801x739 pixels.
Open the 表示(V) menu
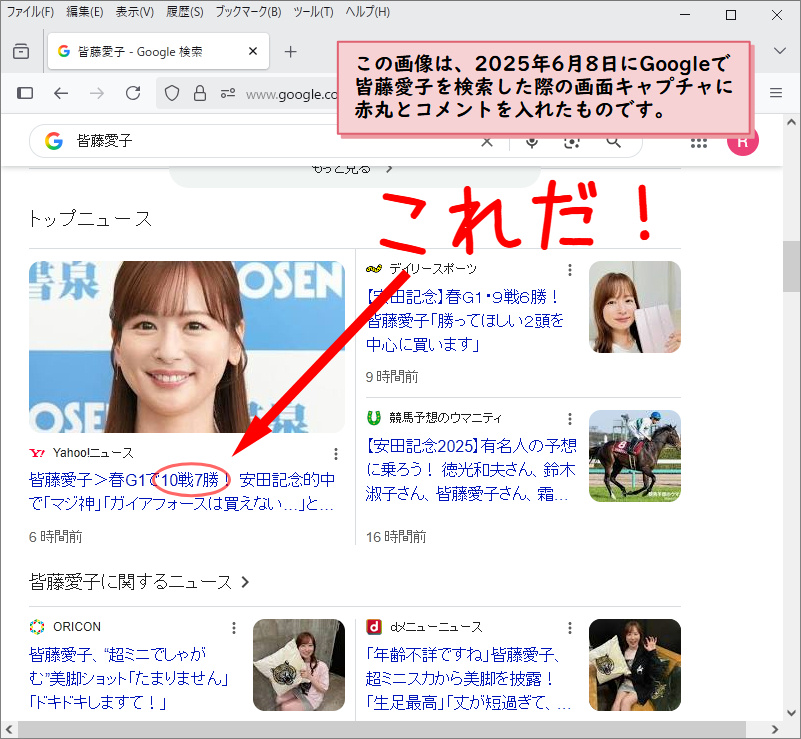click(134, 12)
